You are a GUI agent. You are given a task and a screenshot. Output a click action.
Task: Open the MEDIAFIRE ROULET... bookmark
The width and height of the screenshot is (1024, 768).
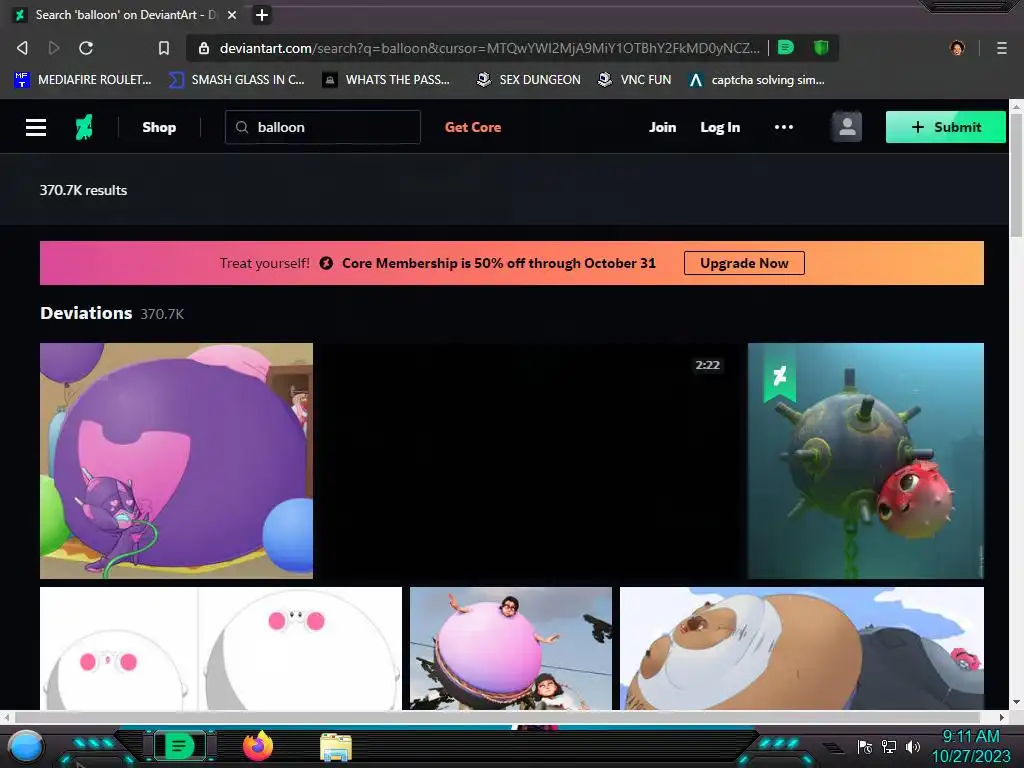coord(83,80)
